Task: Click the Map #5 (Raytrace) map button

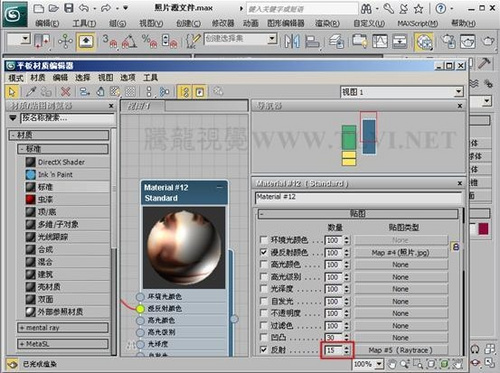Action: pyautogui.click(x=401, y=350)
